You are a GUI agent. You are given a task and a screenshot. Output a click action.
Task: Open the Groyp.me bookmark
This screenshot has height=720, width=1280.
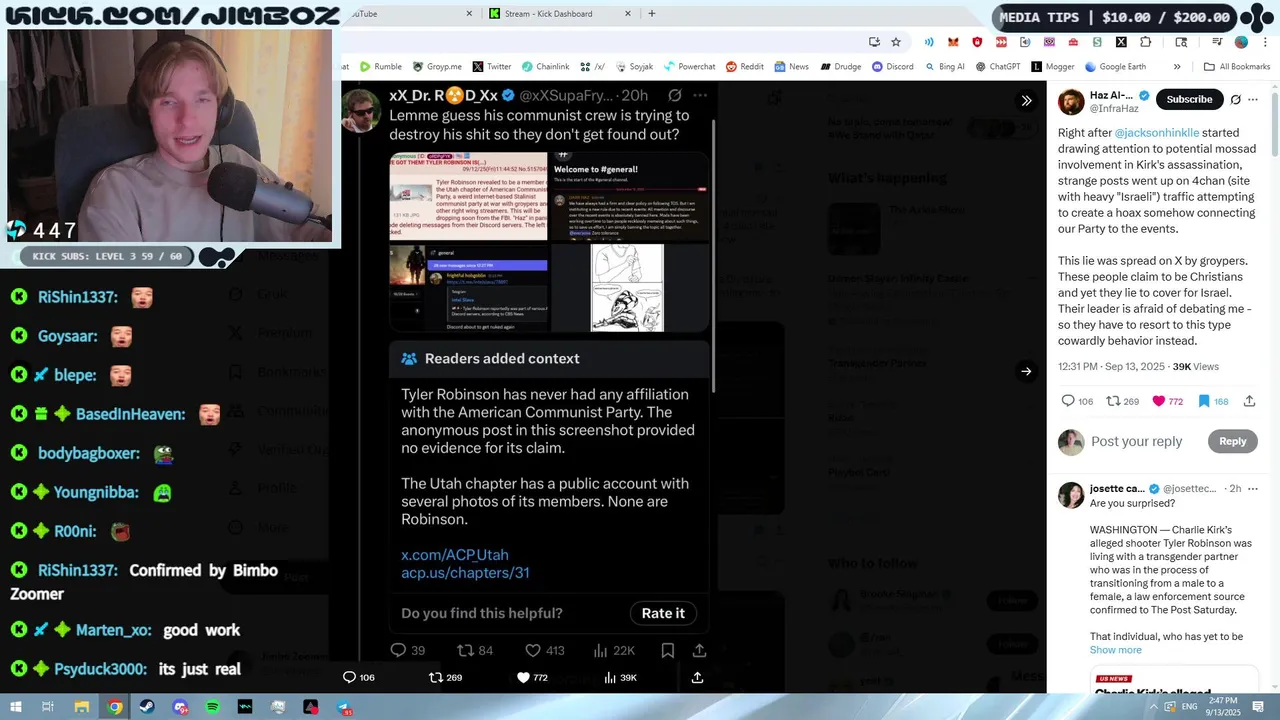pos(437,67)
